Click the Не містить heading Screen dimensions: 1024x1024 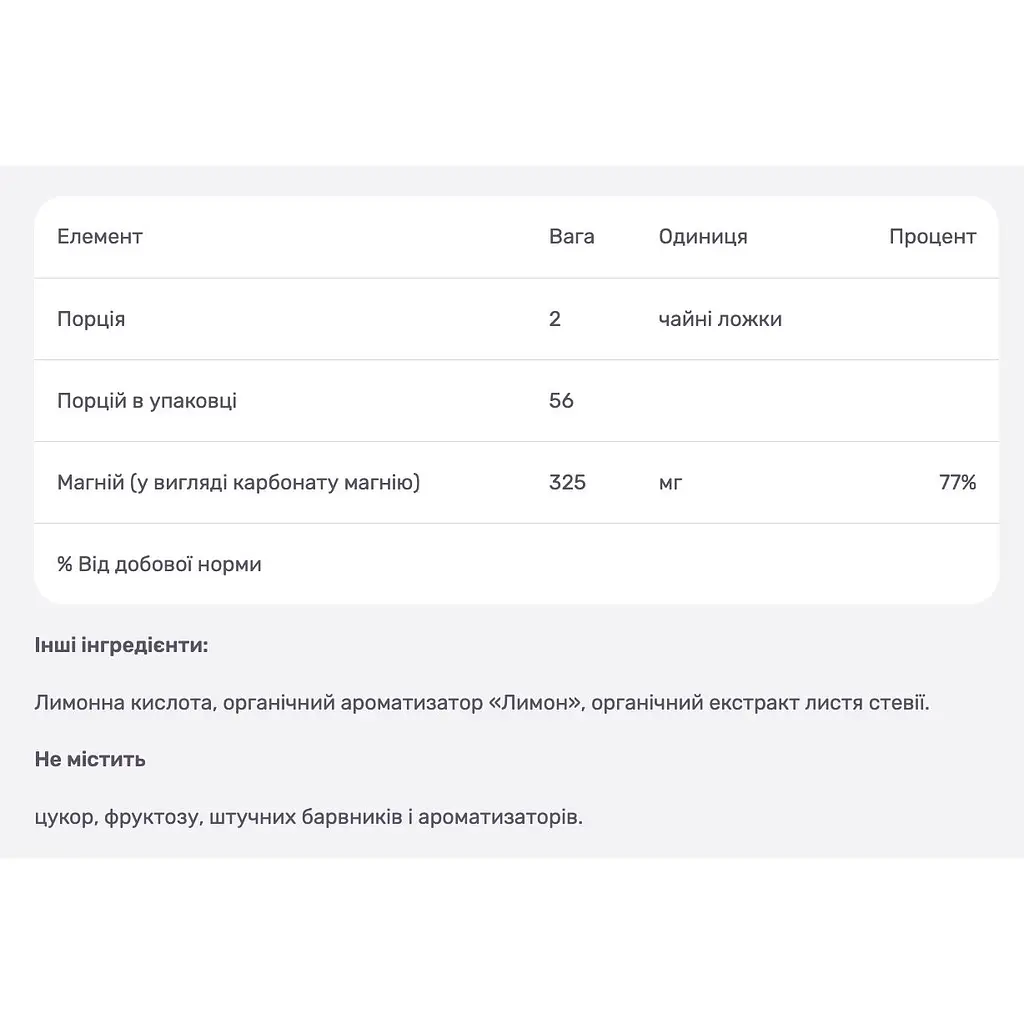89,760
